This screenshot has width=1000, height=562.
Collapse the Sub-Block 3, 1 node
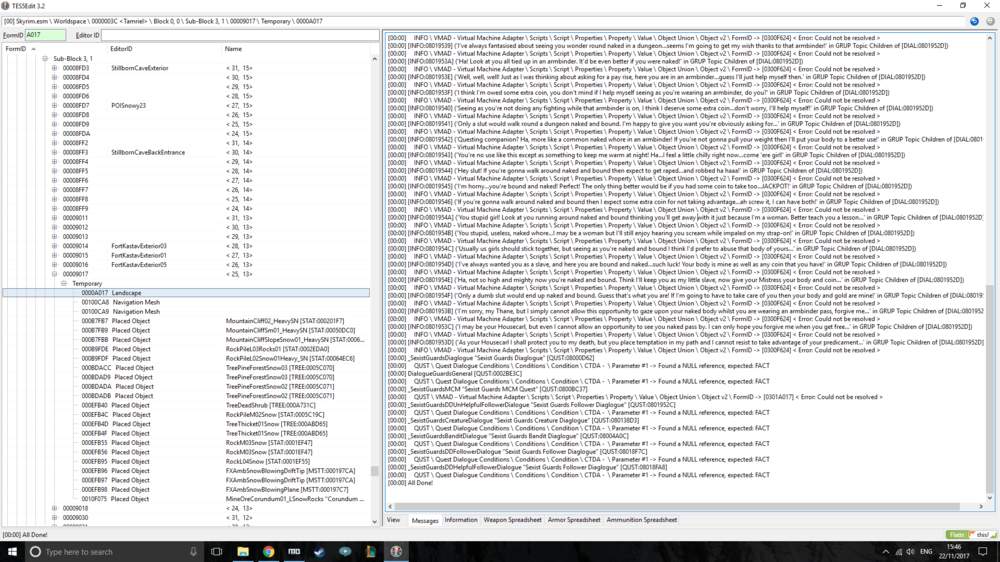coord(45,59)
